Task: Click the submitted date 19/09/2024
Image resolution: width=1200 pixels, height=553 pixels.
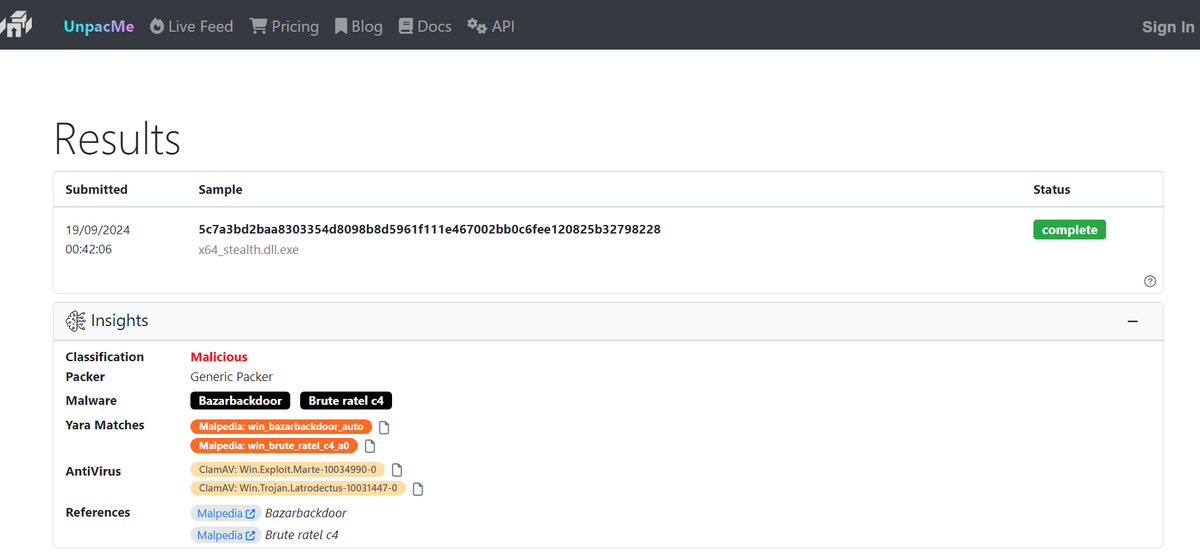Action: 98,229
